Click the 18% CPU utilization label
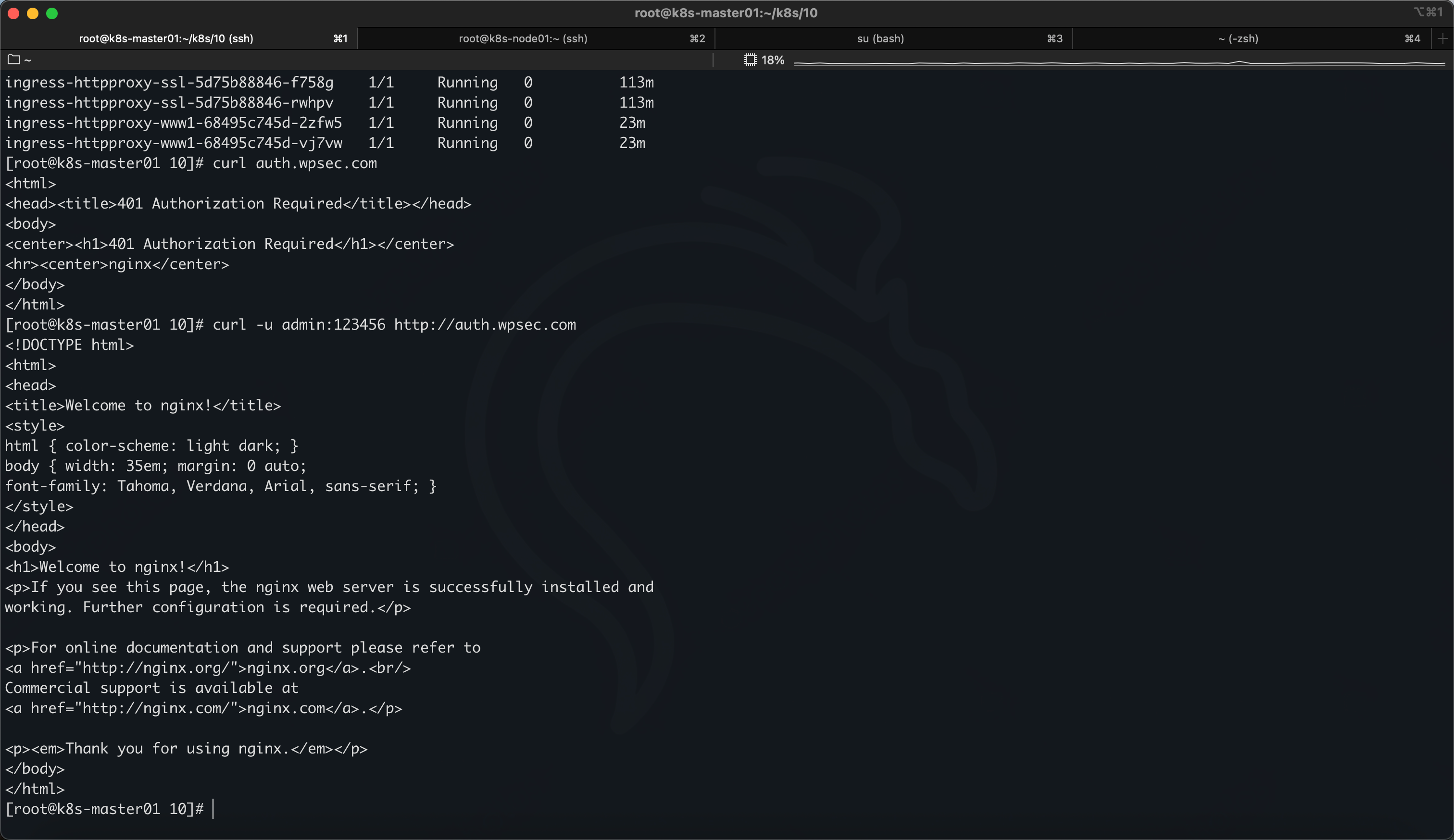 pos(773,60)
